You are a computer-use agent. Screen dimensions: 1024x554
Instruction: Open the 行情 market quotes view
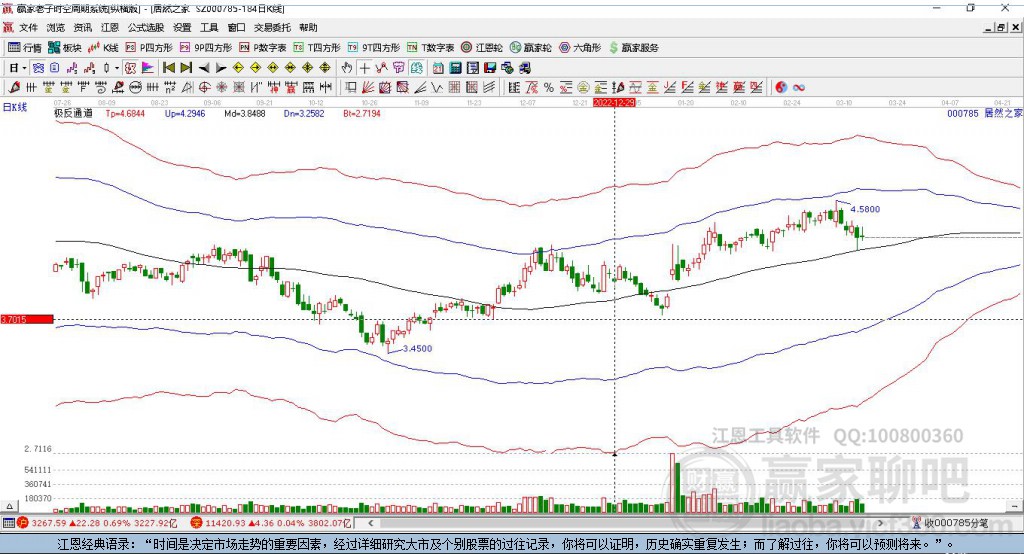coord(25,48)
